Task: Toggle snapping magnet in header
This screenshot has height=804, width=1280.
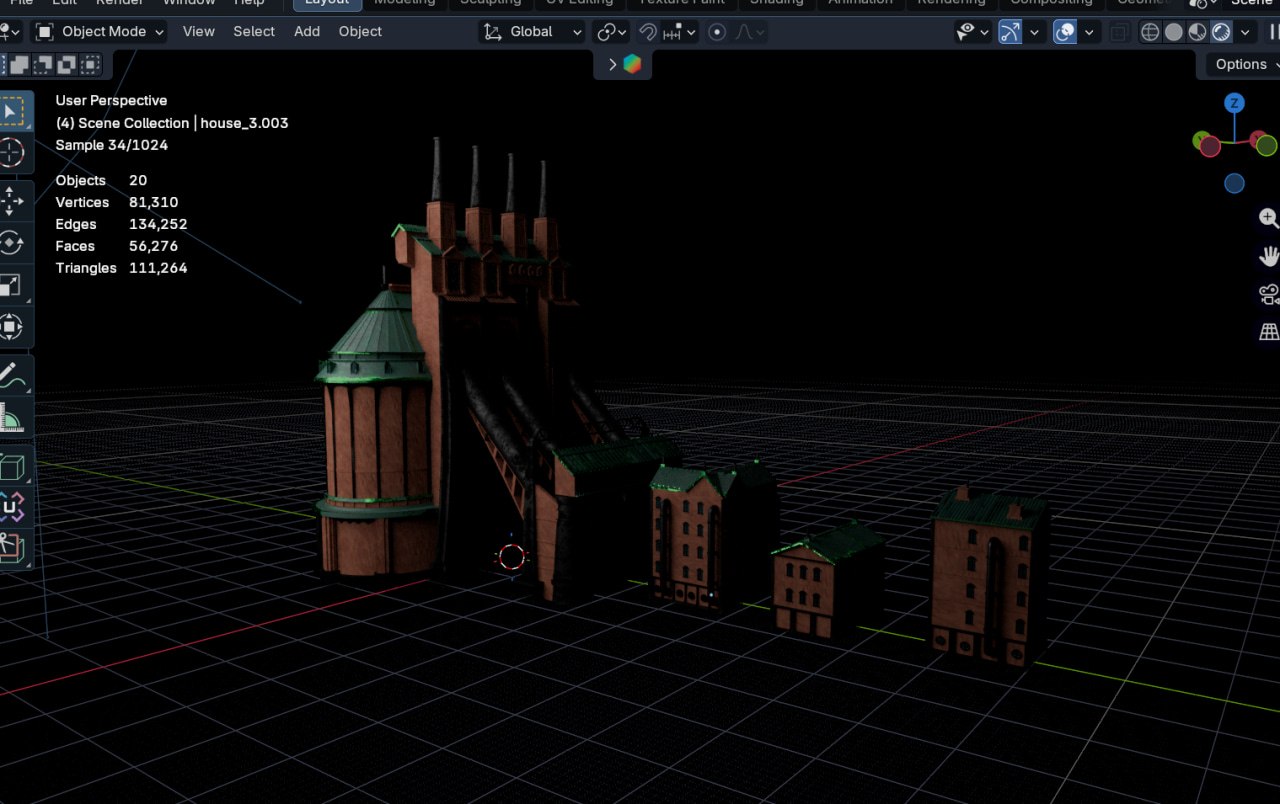Action: pos(648,32)
